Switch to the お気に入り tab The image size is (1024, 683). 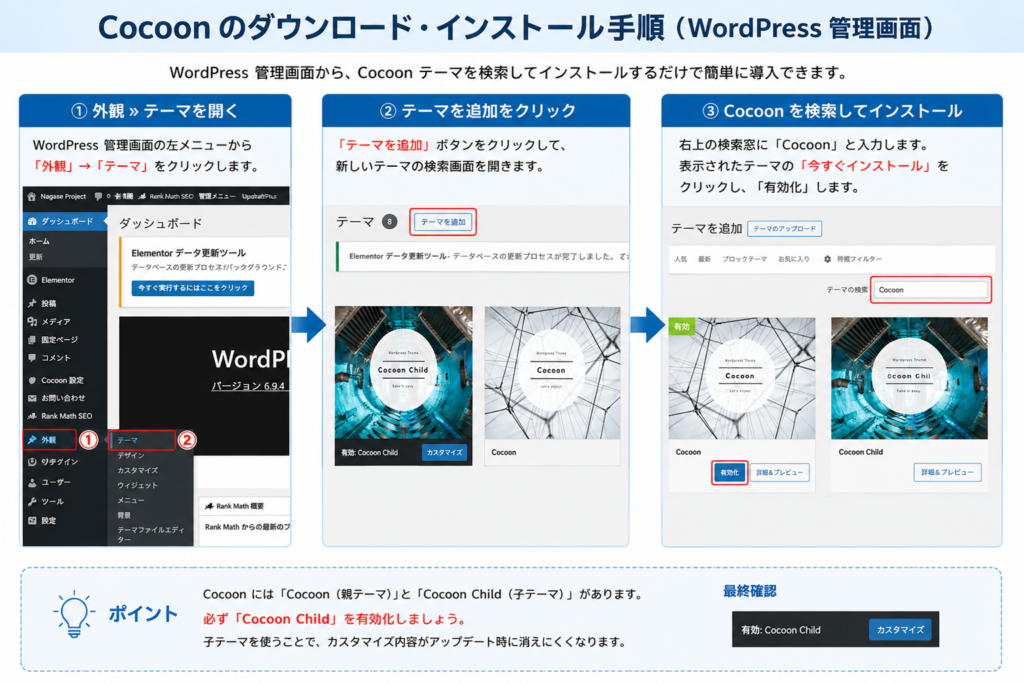click(x=793, y=259)
